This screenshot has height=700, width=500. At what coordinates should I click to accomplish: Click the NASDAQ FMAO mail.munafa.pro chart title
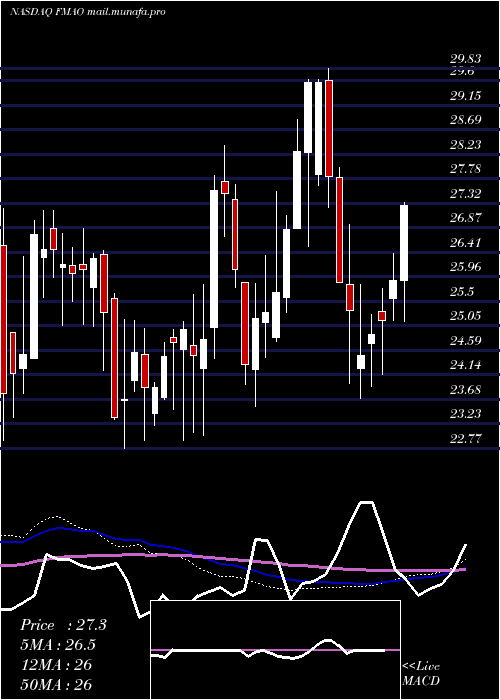click(88, 12)
